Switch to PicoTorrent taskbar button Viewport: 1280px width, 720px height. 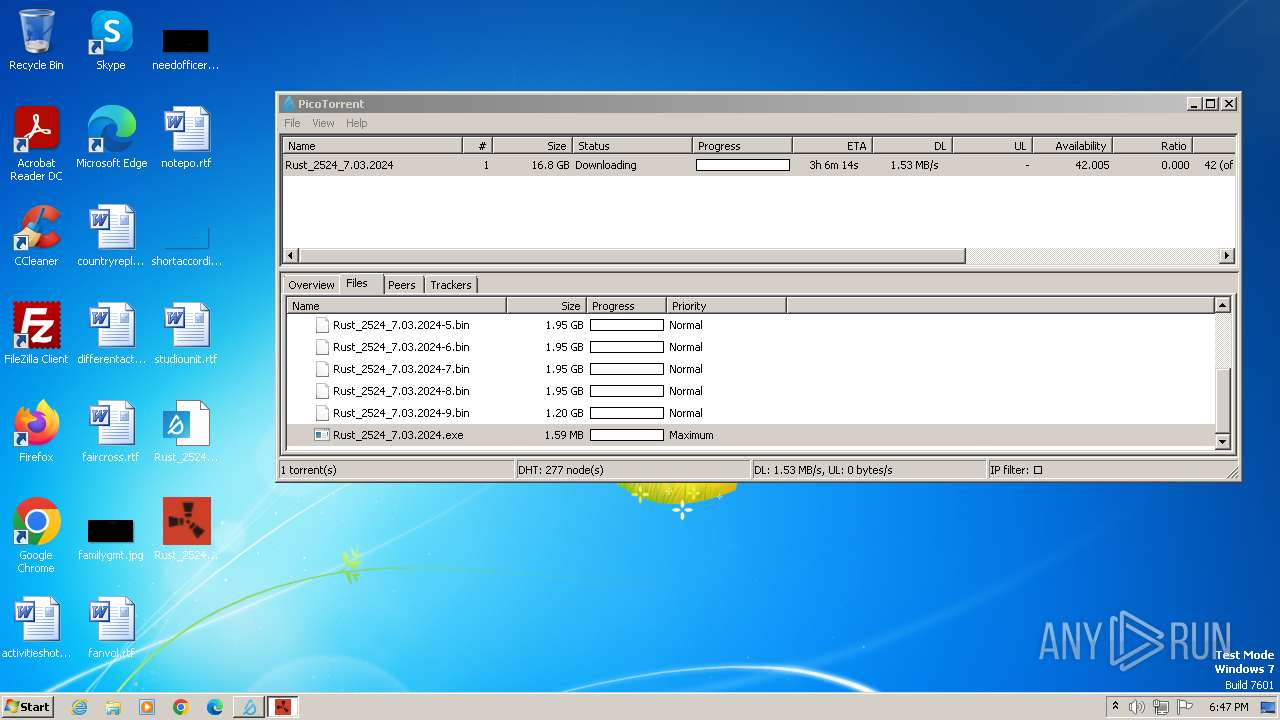249,707
